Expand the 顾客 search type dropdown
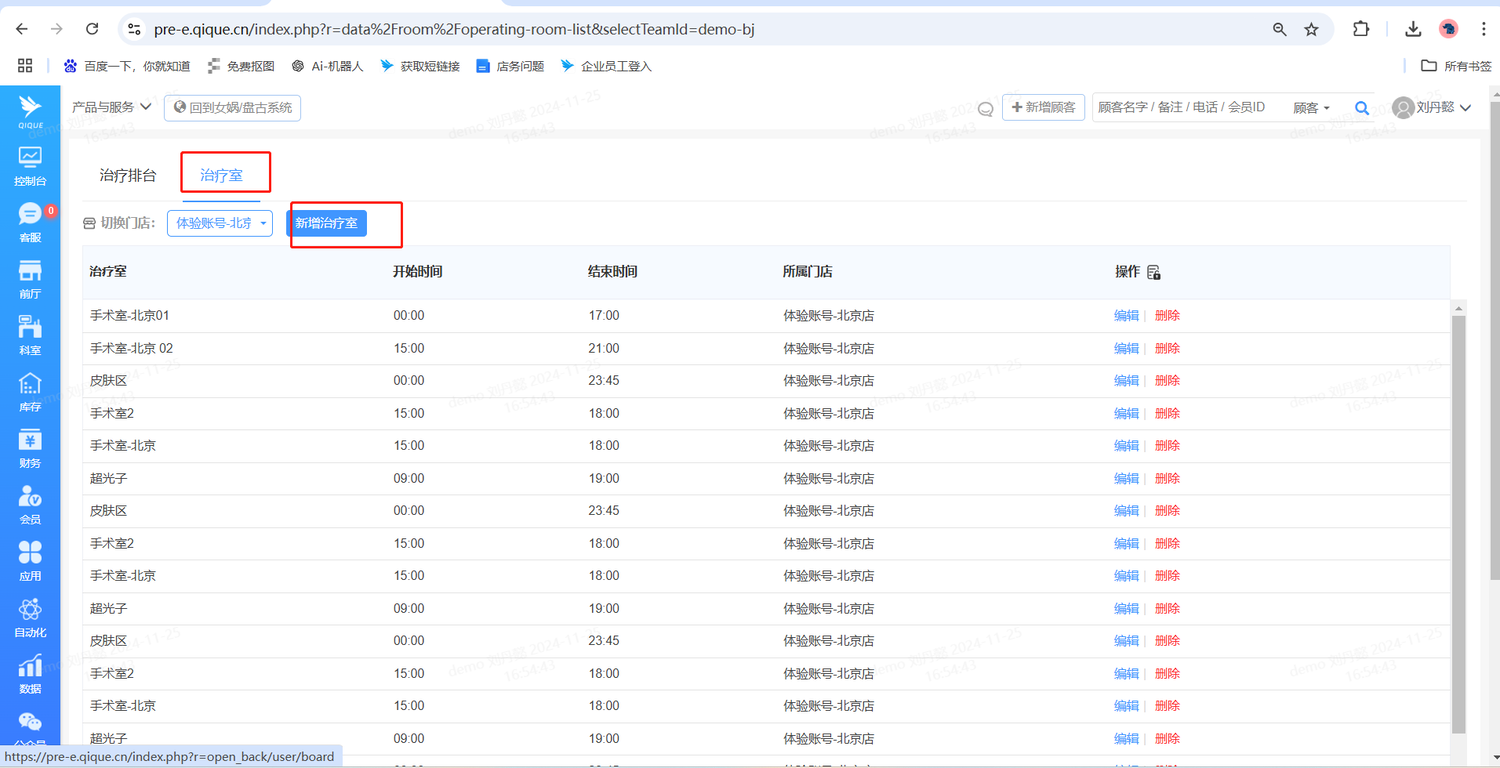 pos(1311,108)
